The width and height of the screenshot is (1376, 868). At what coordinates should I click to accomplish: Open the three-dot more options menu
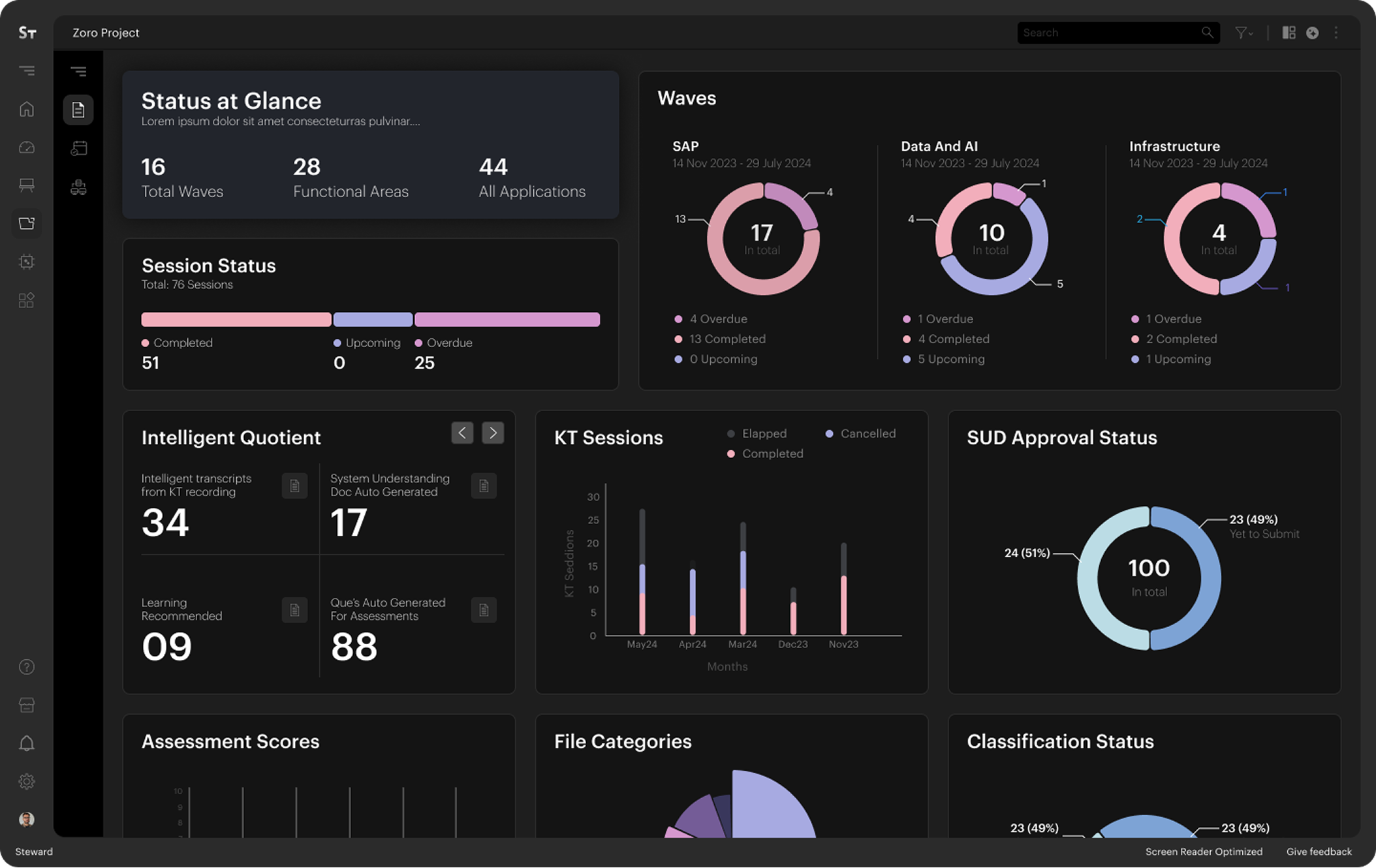(1336, 33)
